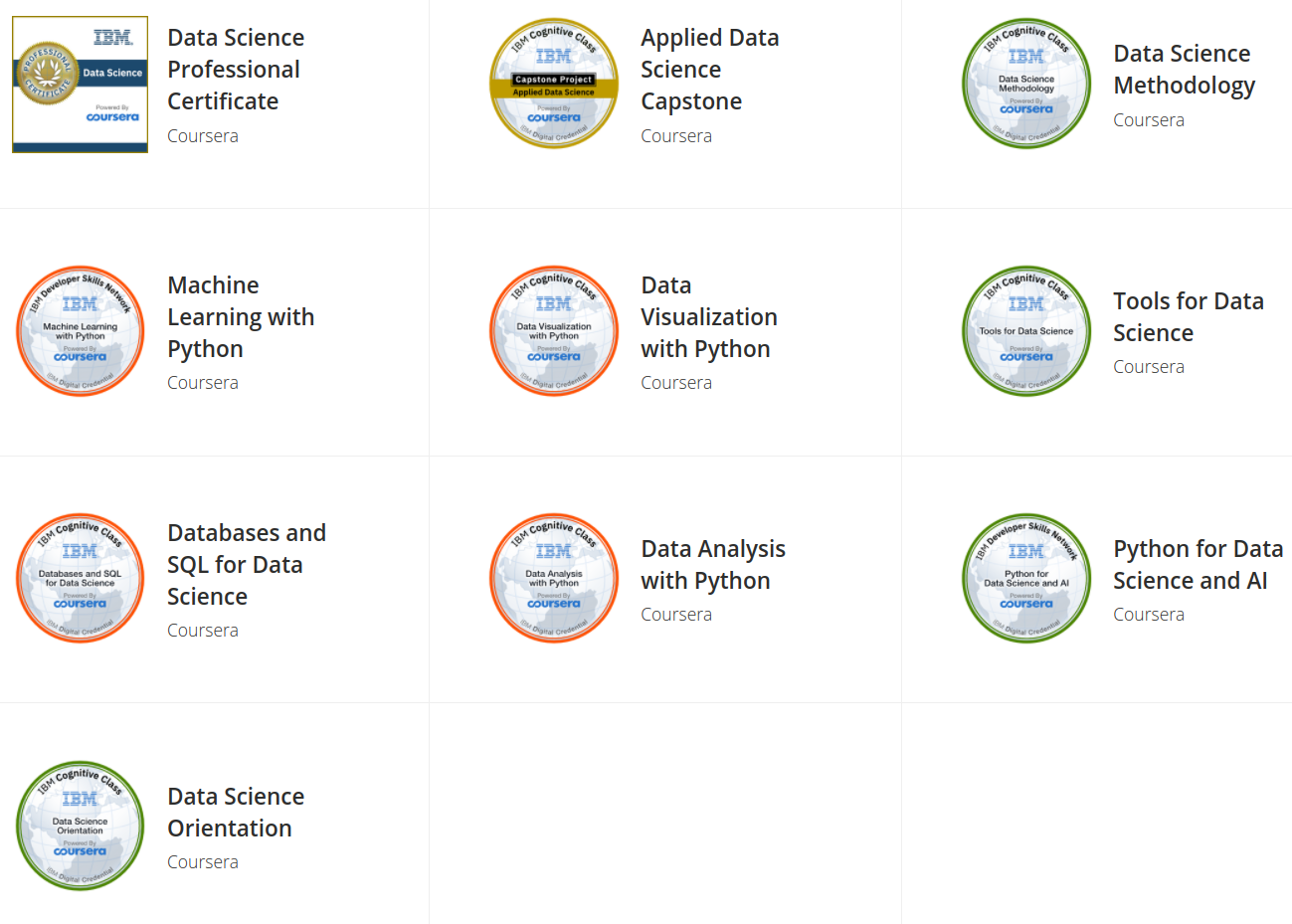Click the Data Visualization with Python title
Viewport: 1292px width, 924px height.
coord(708,316)
